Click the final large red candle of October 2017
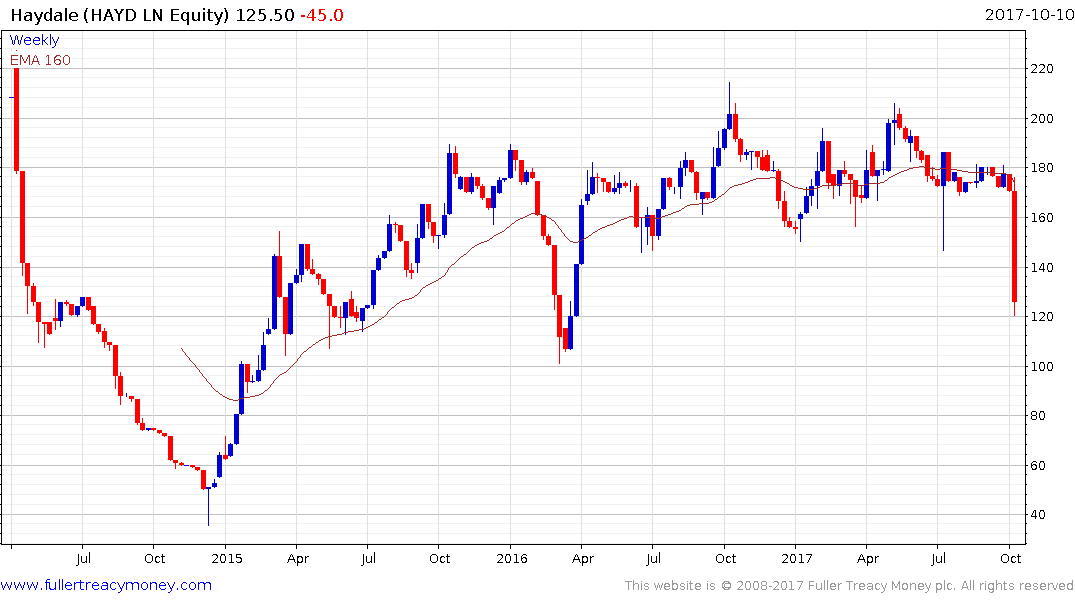Screen dimensions: 1075x600 1015,247
